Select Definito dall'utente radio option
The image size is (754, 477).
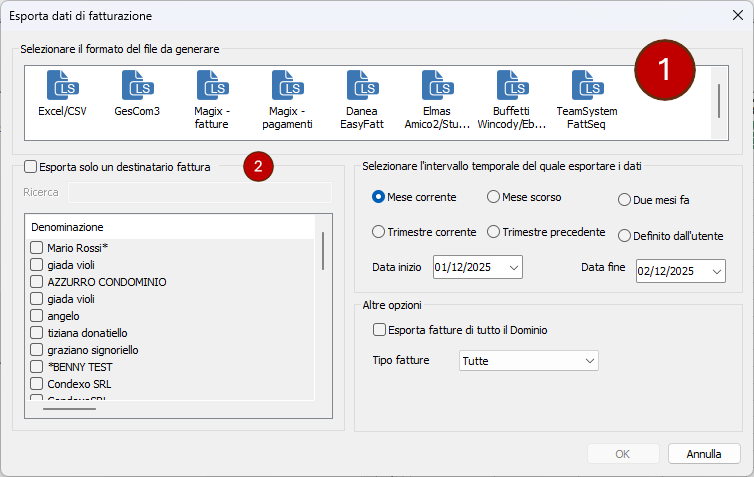(x=625, y=236)
